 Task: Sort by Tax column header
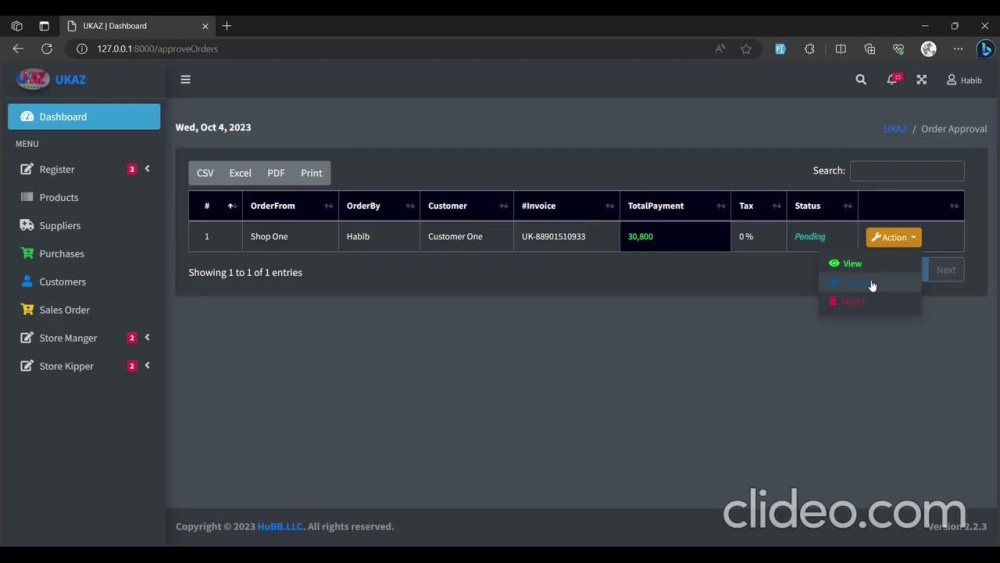(758, 206)
